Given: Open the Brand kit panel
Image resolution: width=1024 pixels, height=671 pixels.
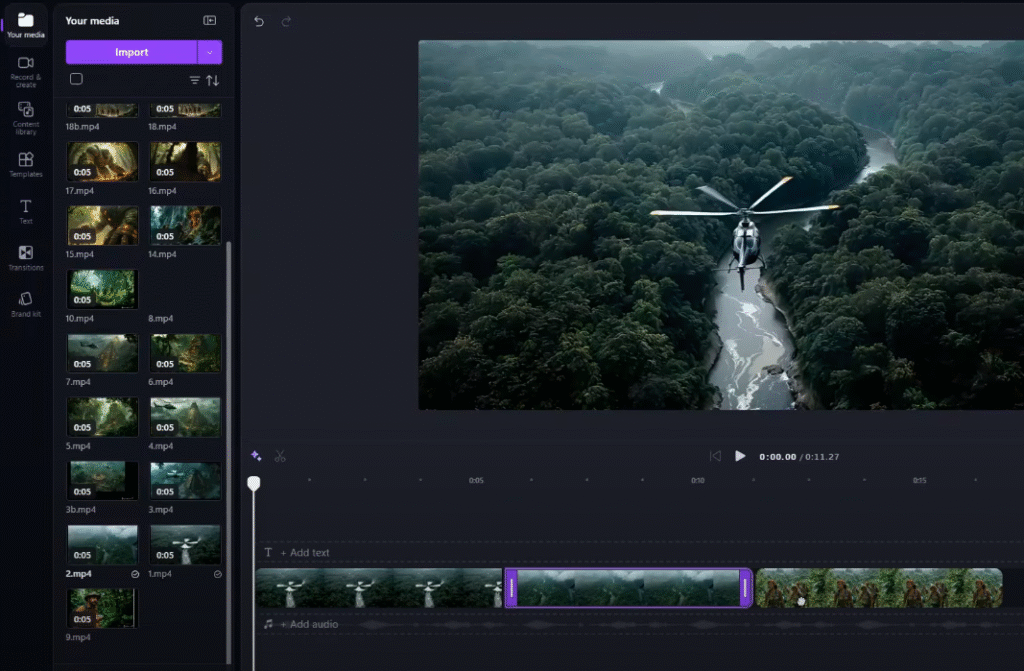Looking at the screenshot, I should click(25, 304).
